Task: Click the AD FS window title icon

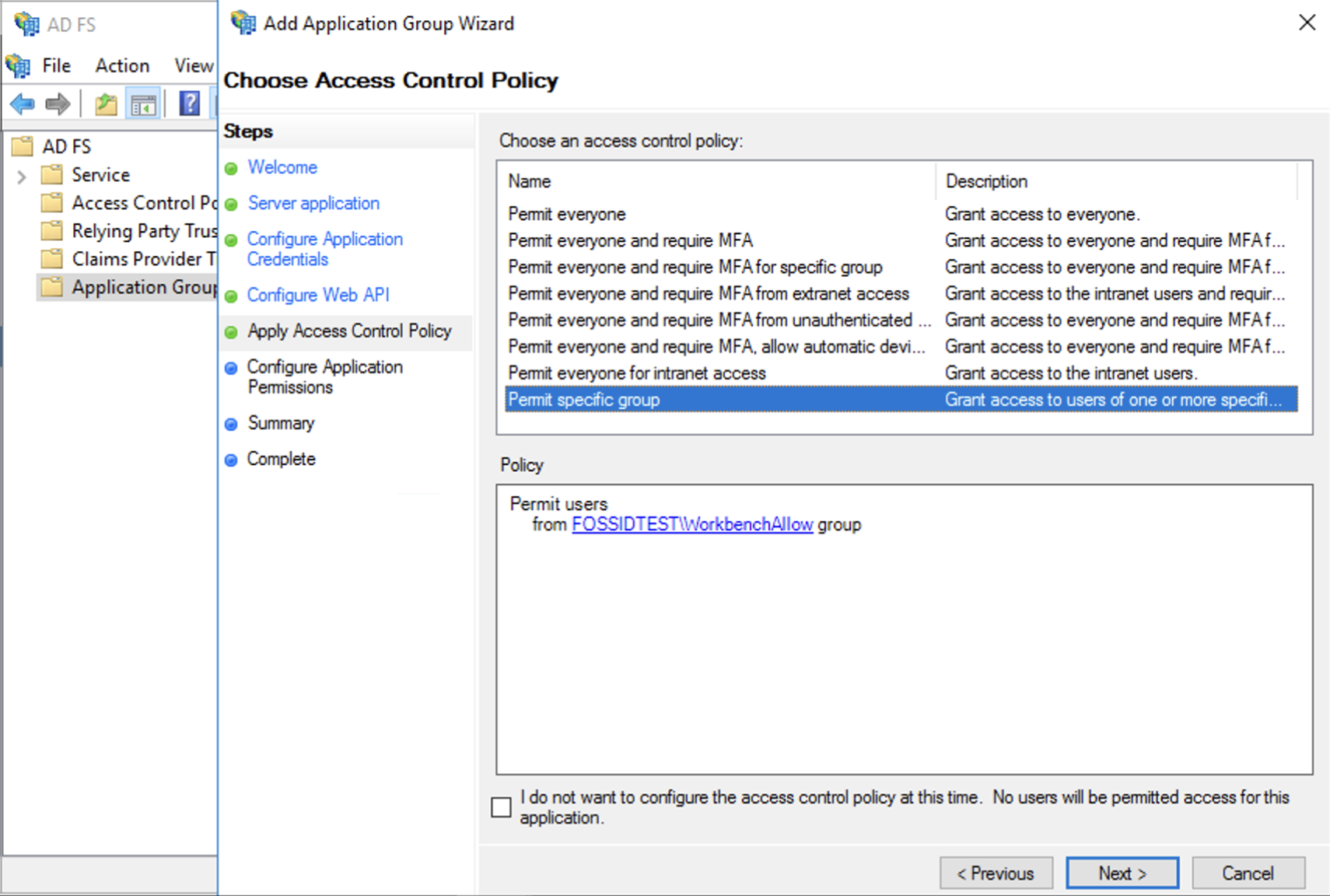Action: (x=26, y=24)
